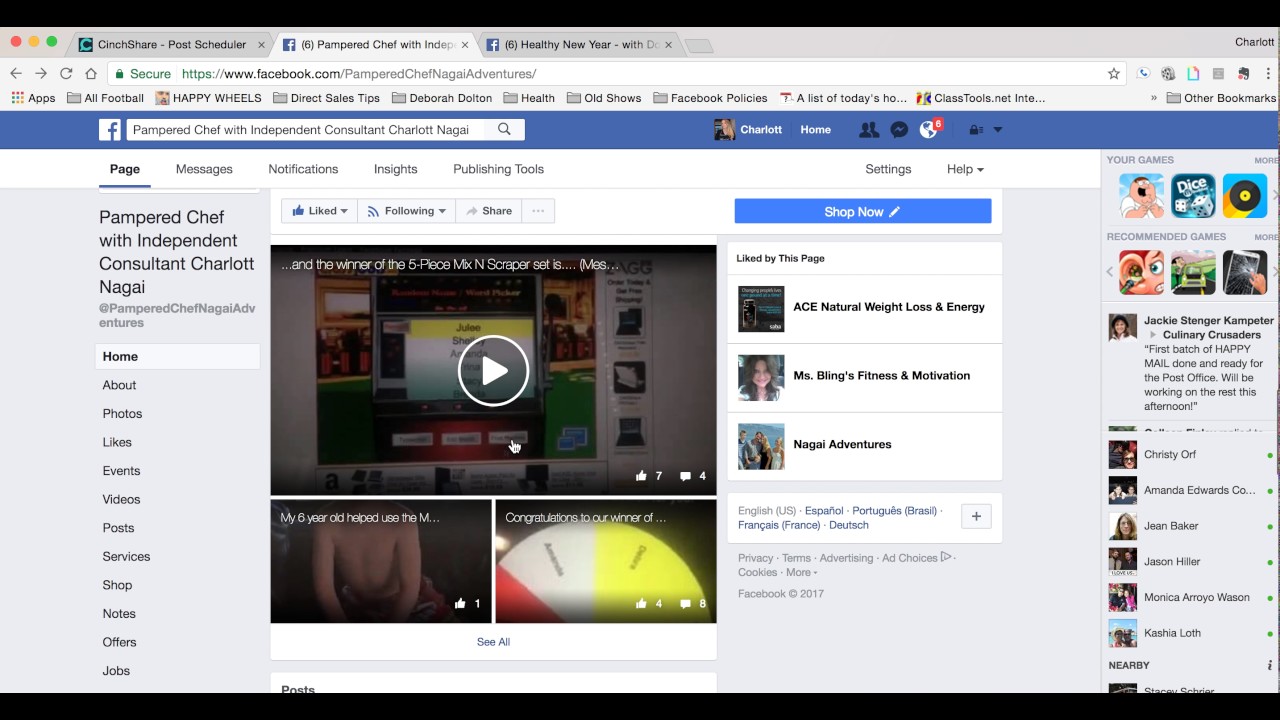Screen dimensions: 1280x720
Task: Select About in the page sidebar
Action: coord(119,385)
